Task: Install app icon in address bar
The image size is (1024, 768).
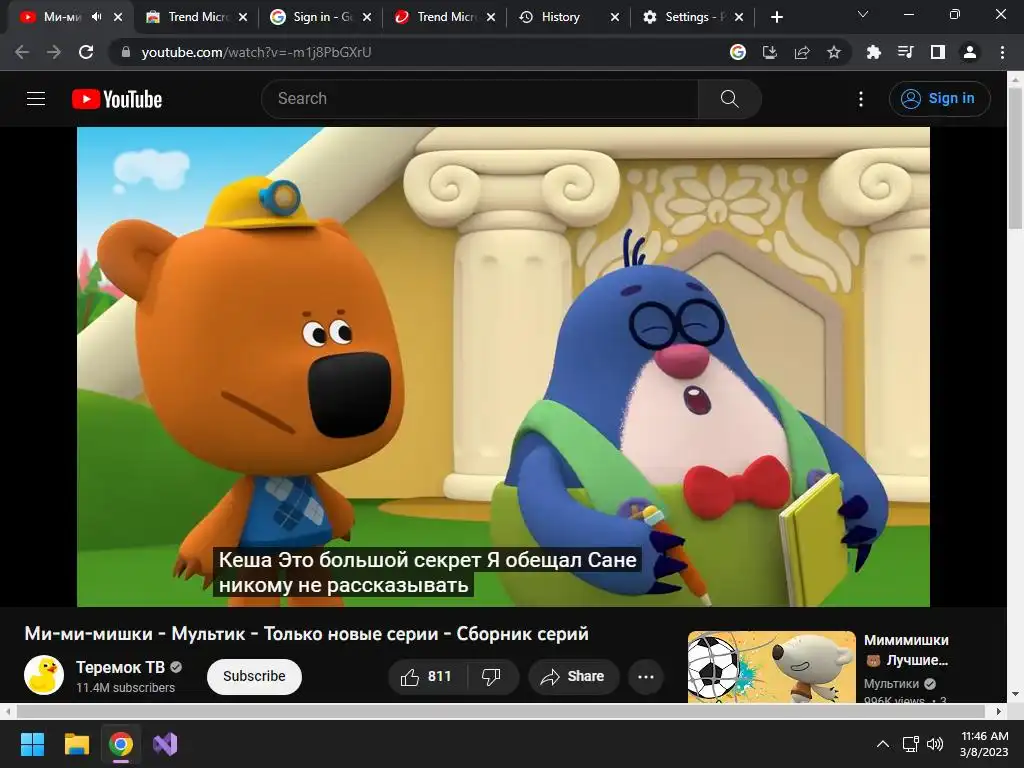Action: (x=770, y=52)
